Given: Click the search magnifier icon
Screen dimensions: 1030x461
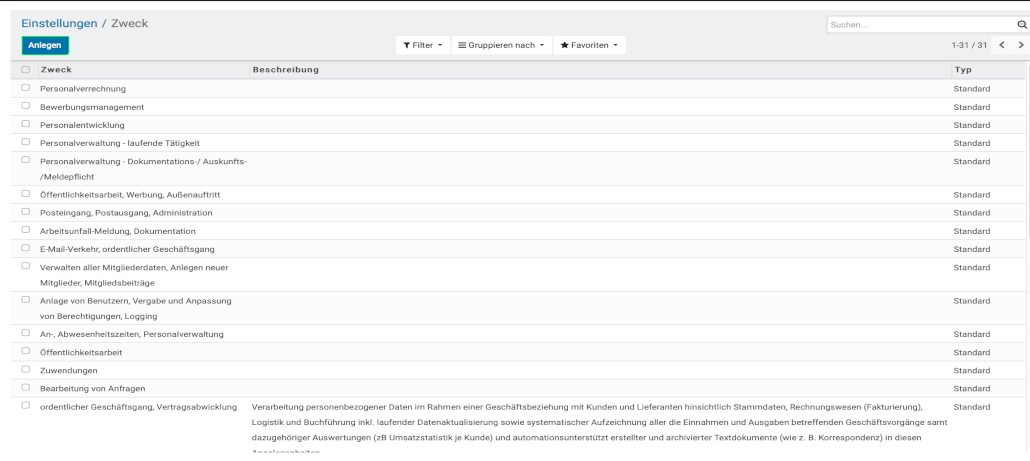Looking at the screenshot, I should (x=1021, y=24).
